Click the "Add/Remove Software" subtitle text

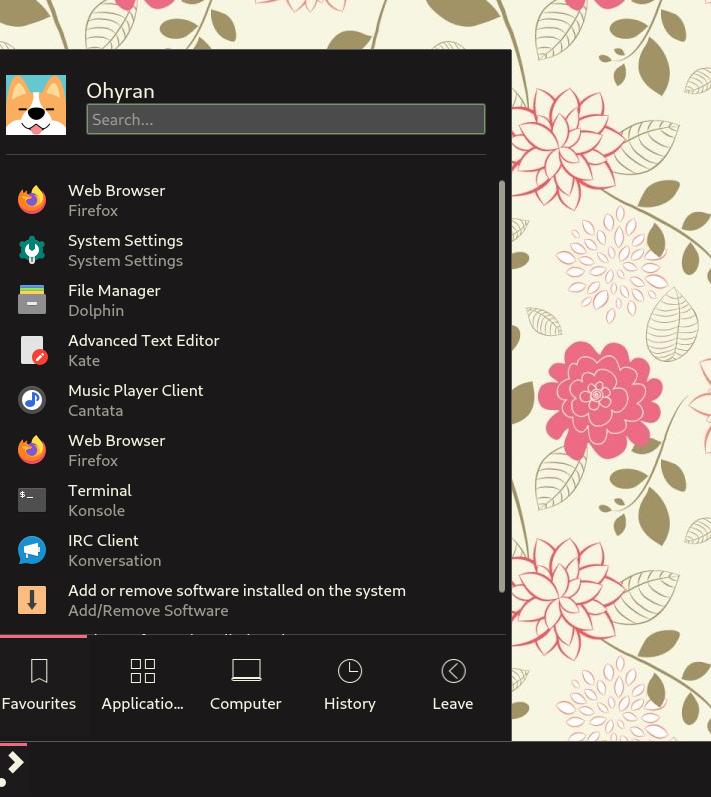[148, 610]
